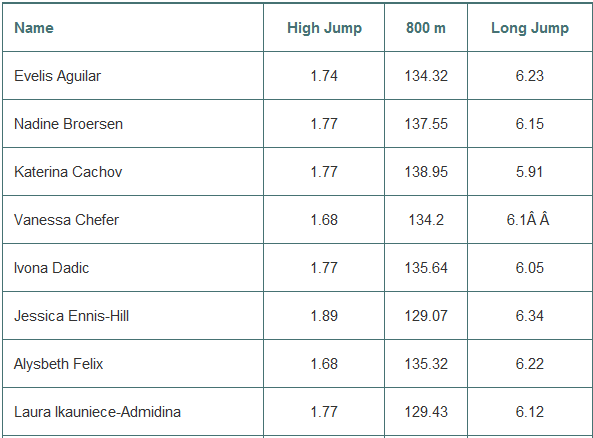Select the 800 m column header
This screenshot has width=593, height=438.
tap(426, 28)
